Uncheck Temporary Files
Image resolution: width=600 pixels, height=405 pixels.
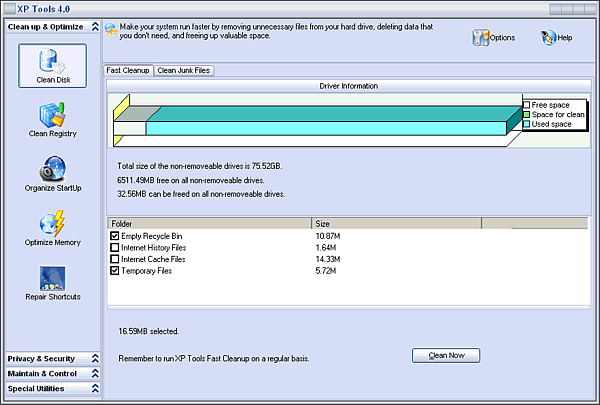point(114,270)
